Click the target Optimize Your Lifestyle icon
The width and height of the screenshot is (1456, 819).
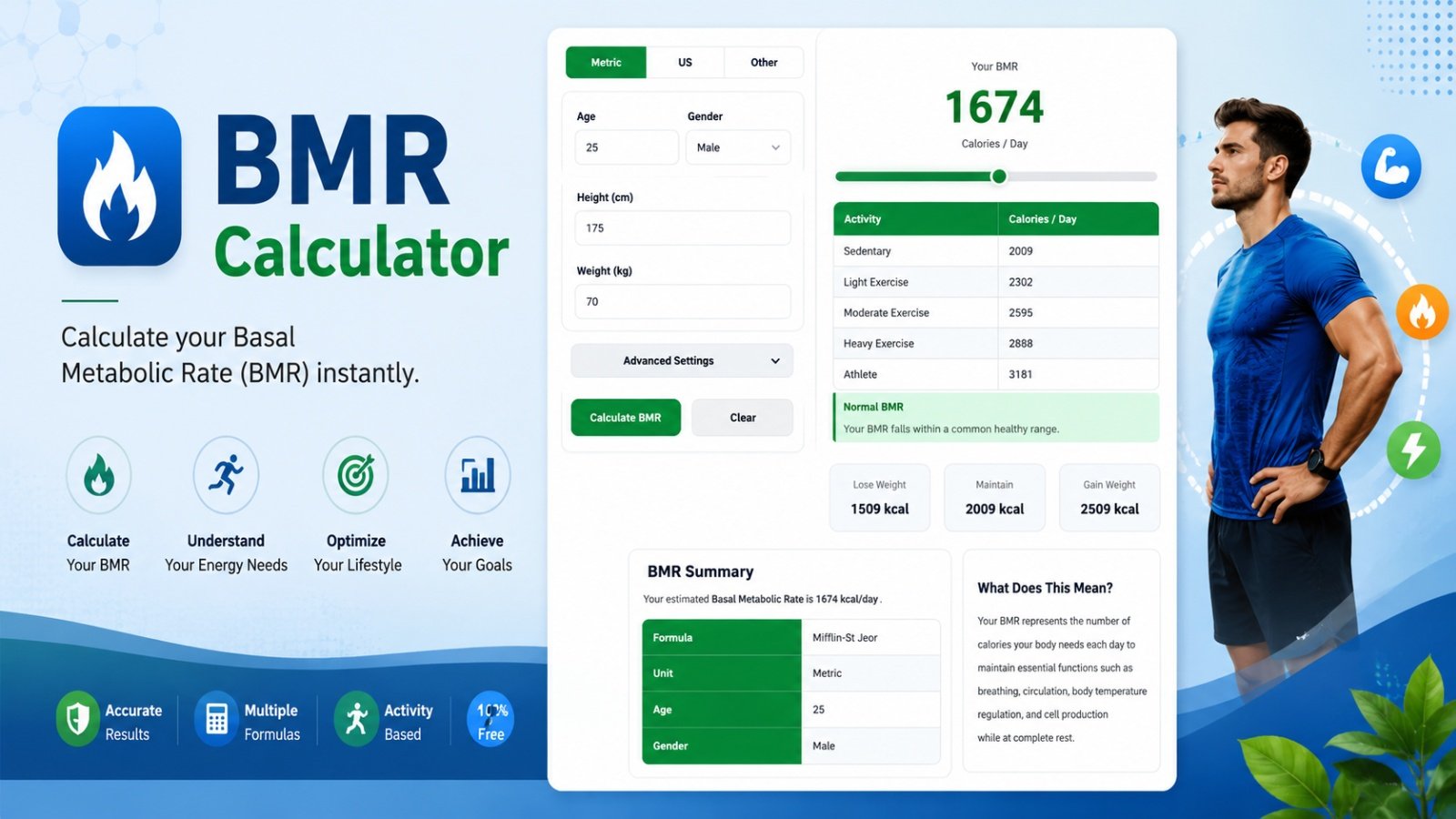coord(356,475)
